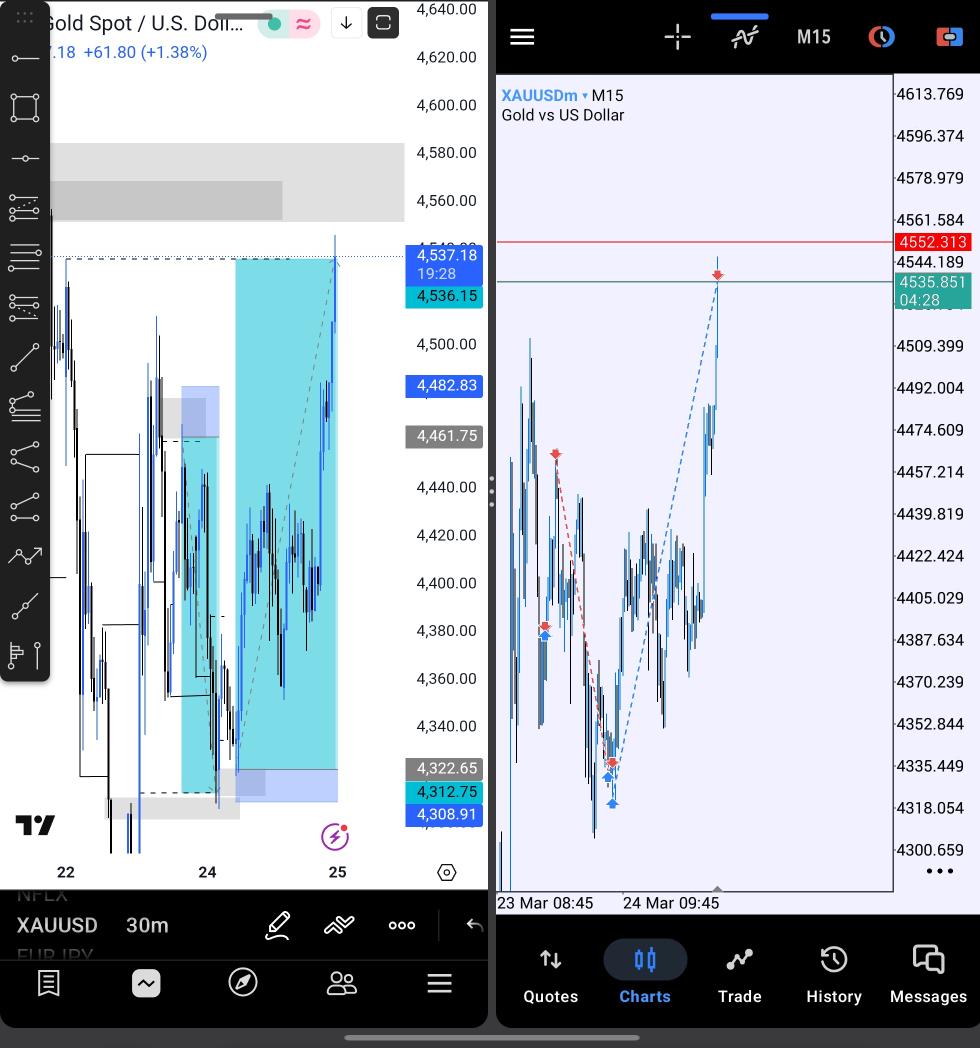
Task: Toggle the pink approximate indicator pill
Action: tap(303, 24)
